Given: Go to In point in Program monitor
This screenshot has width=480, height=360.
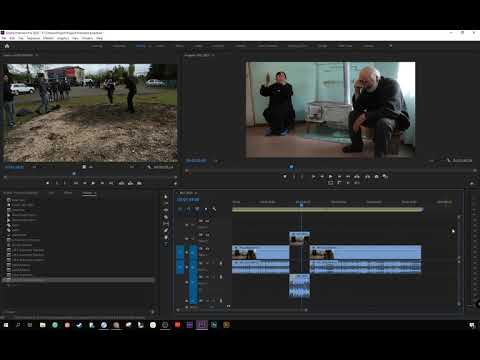Looking at the screenshot, I should pos(313,177).
